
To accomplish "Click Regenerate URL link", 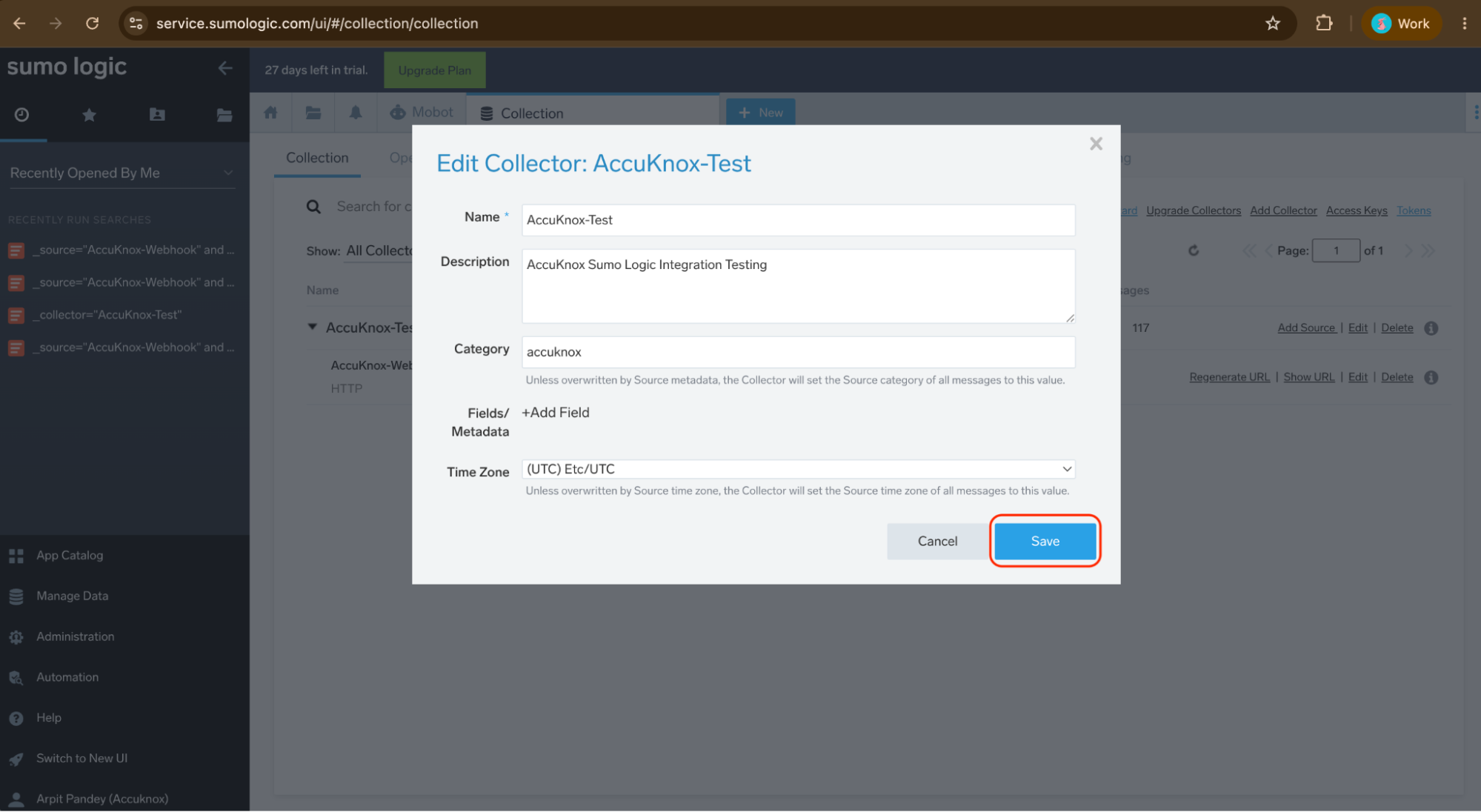I will (x=1229, y=377).
